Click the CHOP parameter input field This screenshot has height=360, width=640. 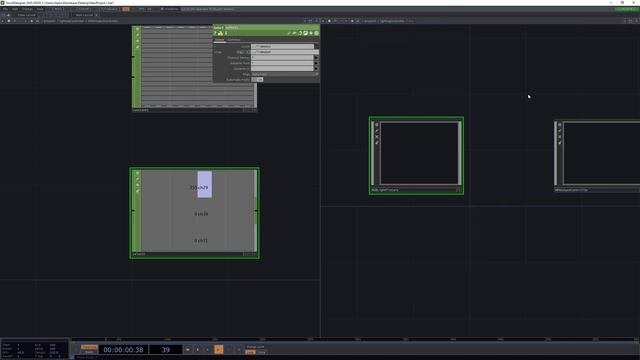coord(282,47)
